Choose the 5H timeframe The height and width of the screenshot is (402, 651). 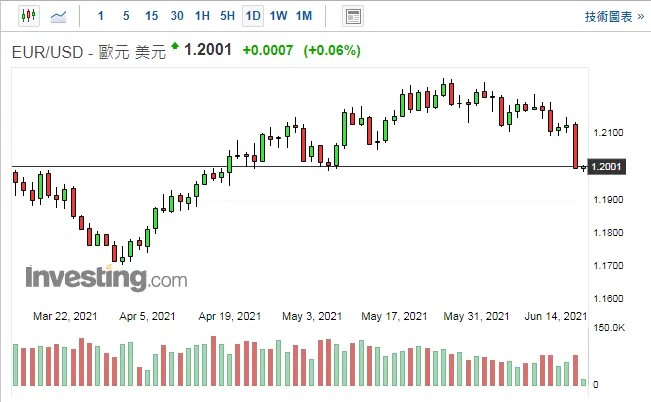(x=228, y=16)
